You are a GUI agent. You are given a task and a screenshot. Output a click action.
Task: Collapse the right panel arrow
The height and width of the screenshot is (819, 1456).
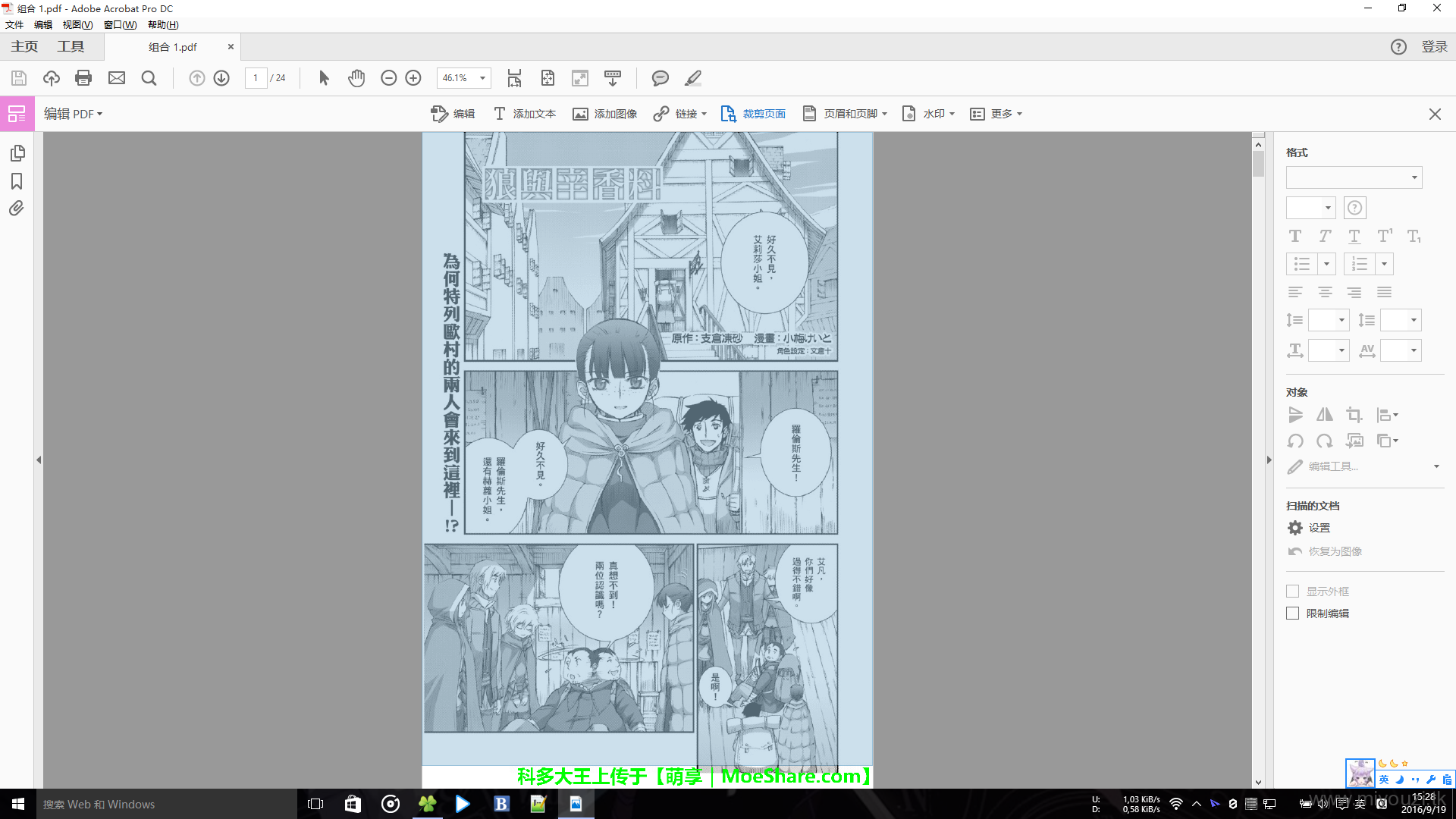1269,460
